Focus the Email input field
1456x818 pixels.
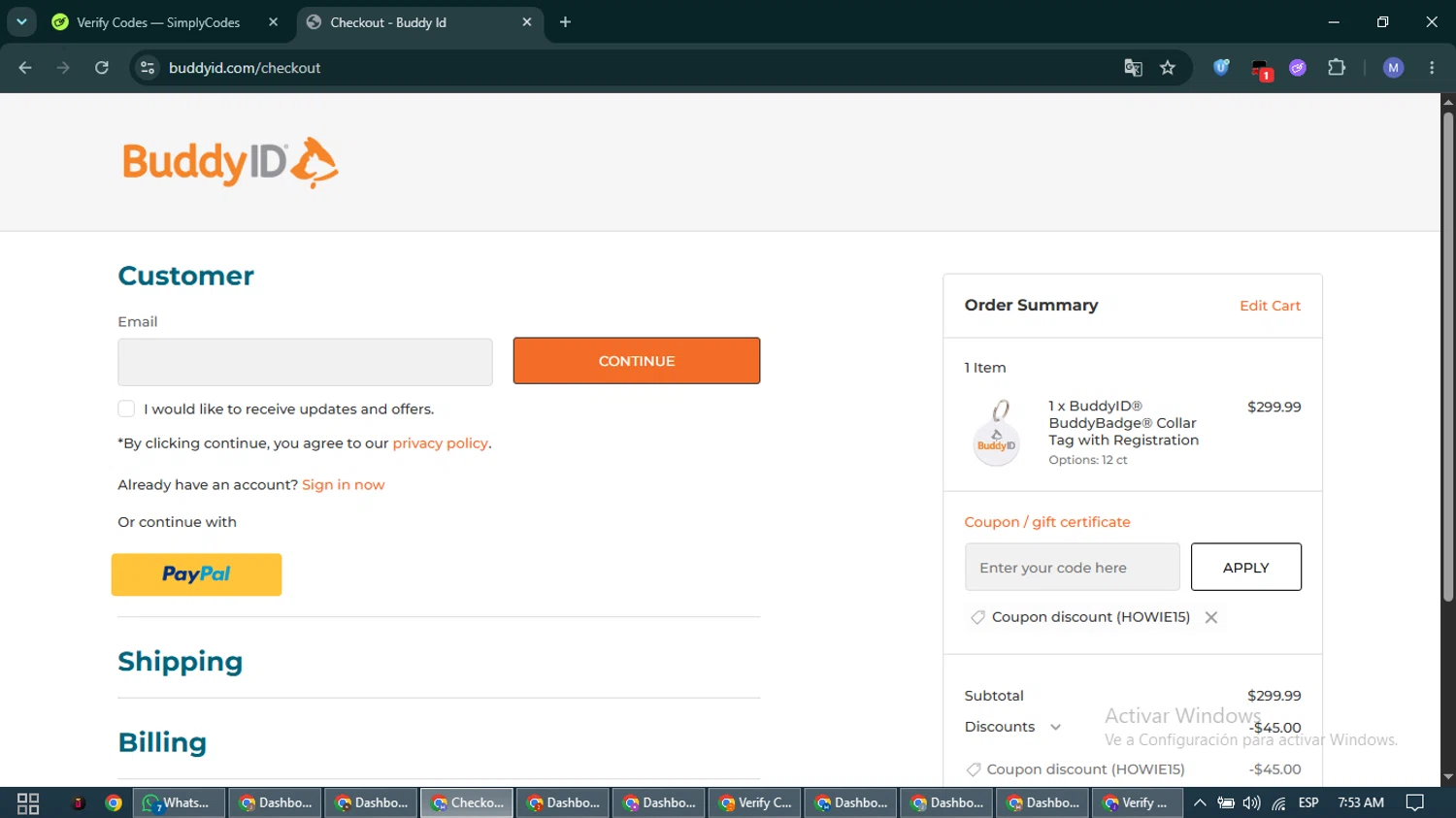click(x=305, y=362)
